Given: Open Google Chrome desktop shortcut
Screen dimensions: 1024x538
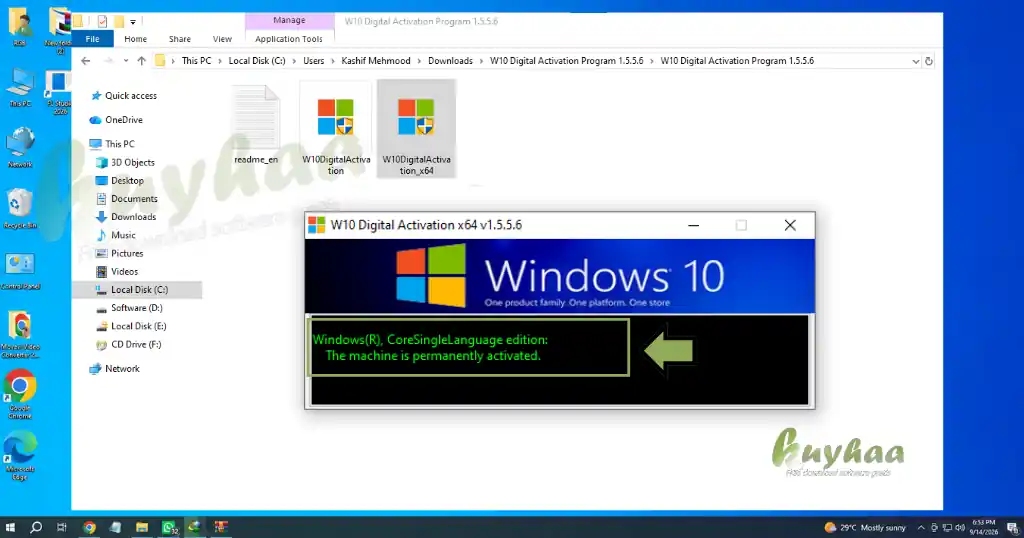Looking at the screenshot, I should click(20, 394).
